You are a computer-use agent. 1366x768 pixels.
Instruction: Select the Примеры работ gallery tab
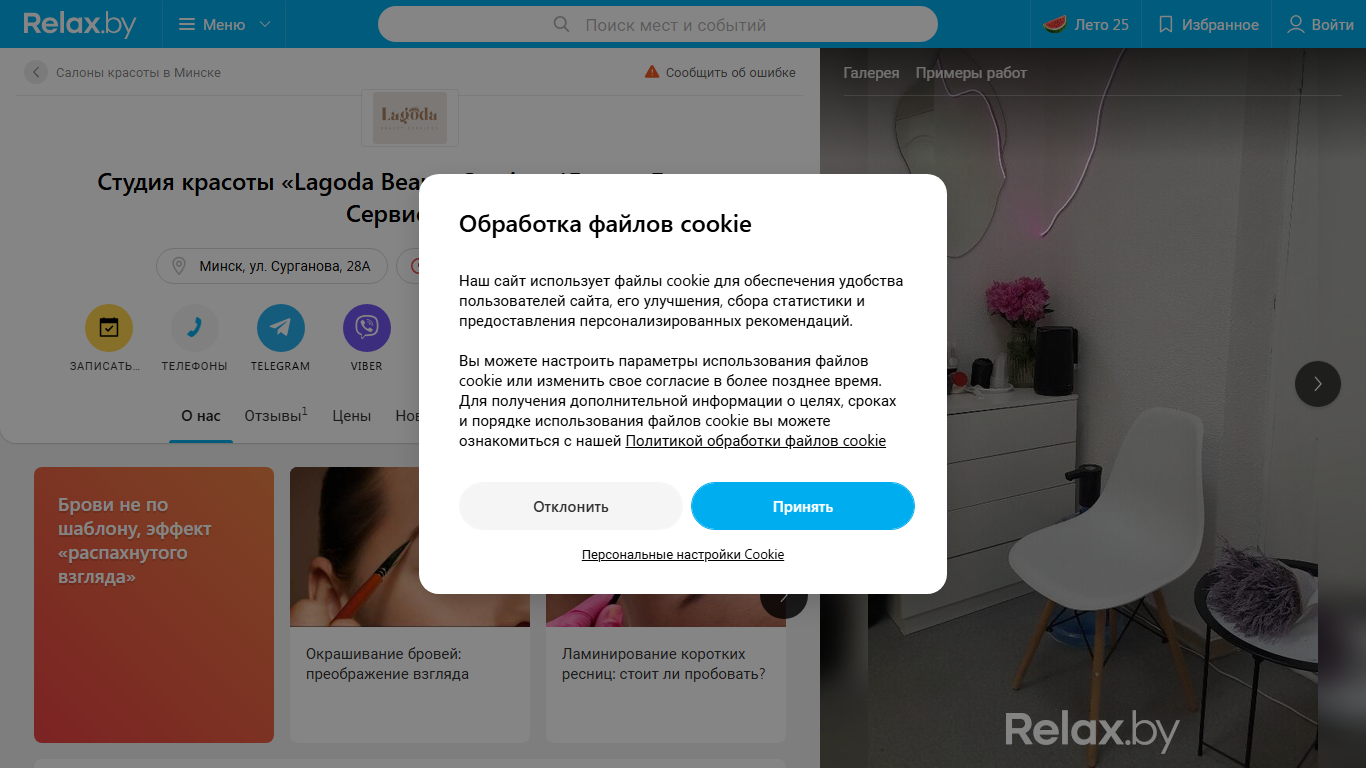971,73
